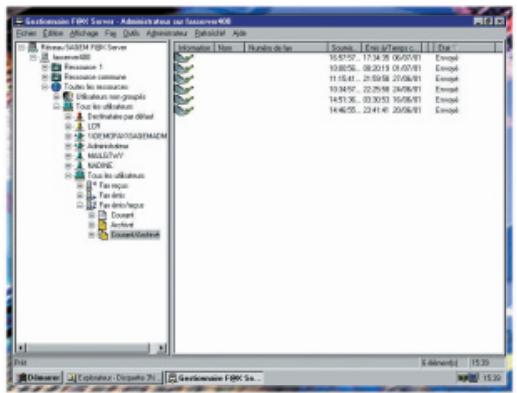This screenshot has height=393, width=517.
Task: Select the sent fax icon in the 14:51:36 row
Action: click(x=184, y=100)
